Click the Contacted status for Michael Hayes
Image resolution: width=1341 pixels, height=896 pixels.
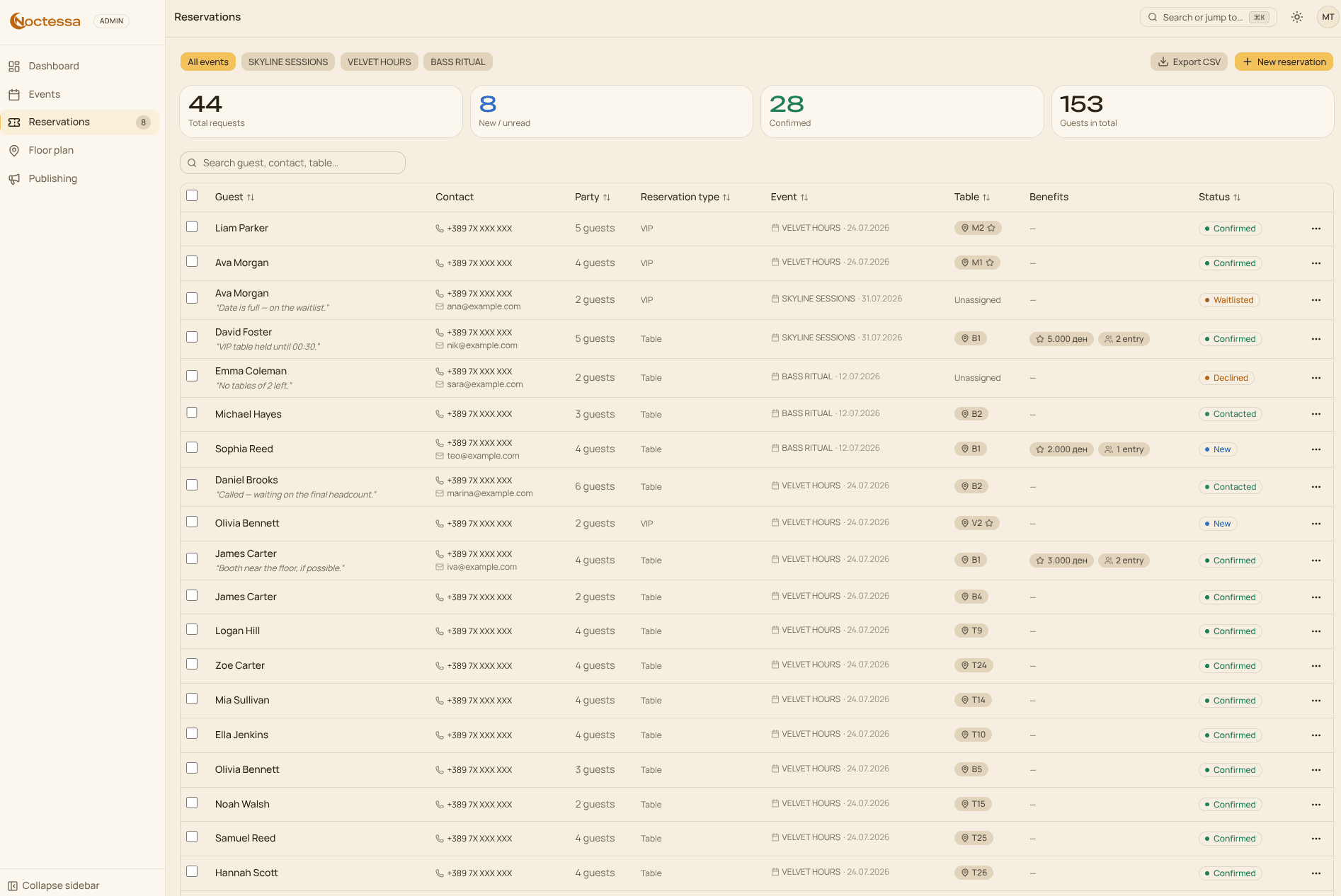tap(1231, 414)
